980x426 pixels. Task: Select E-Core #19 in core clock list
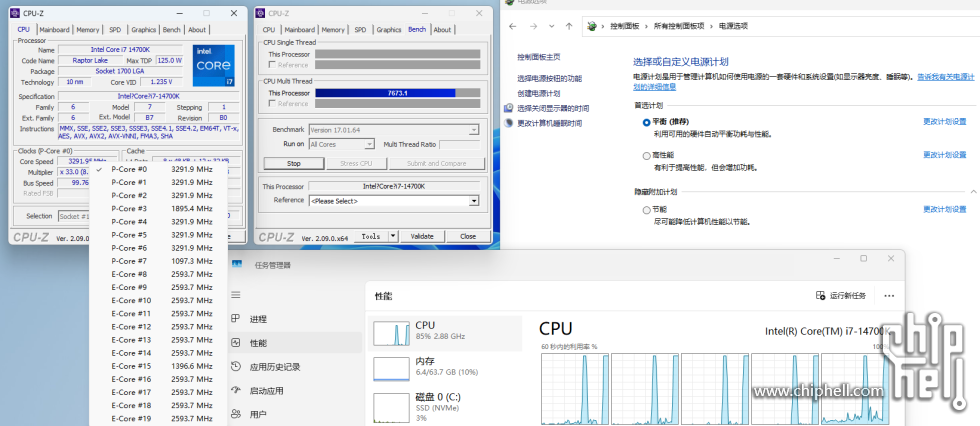(x=159, y=419)
